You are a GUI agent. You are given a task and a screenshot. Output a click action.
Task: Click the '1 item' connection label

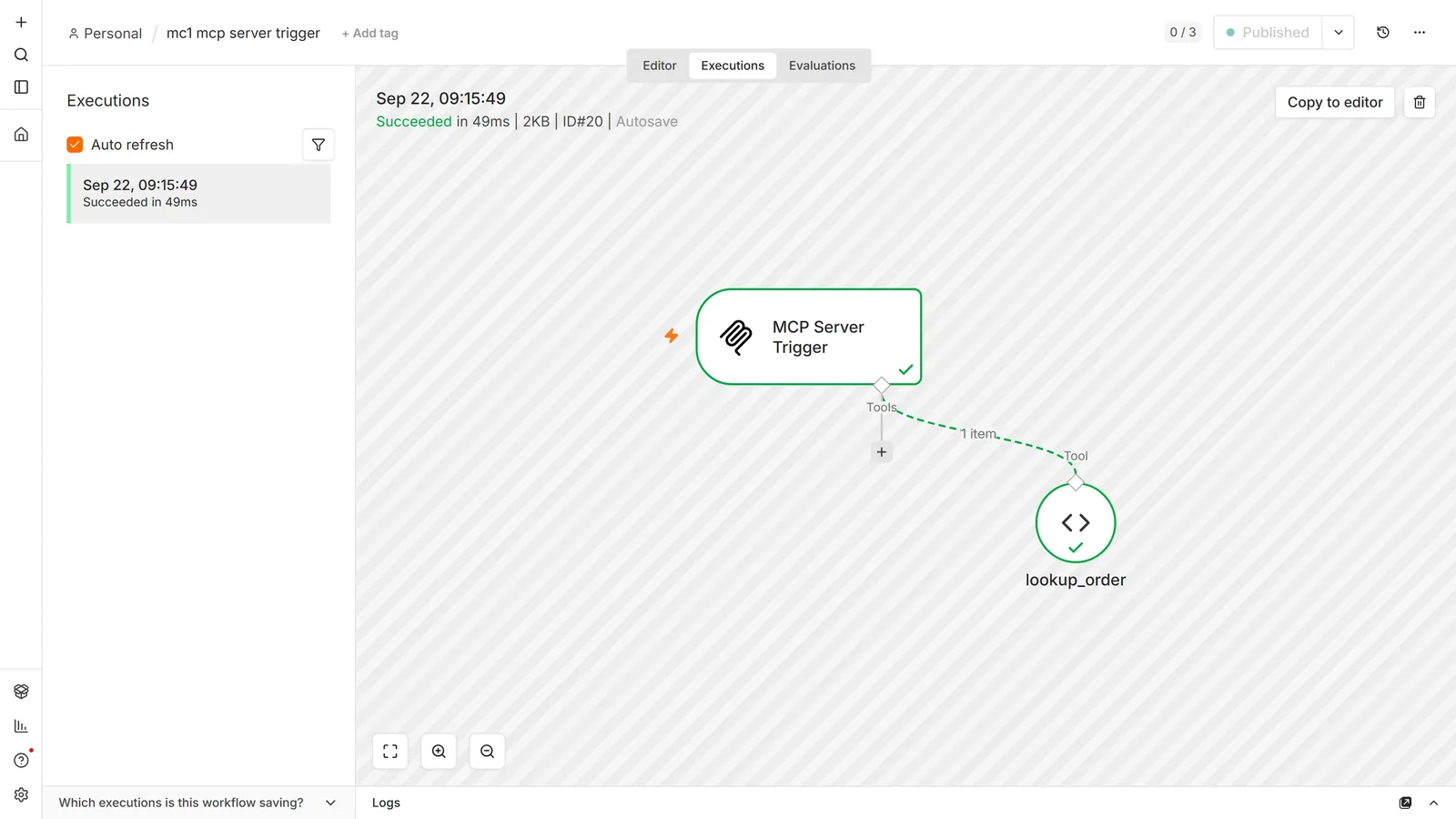(978, 434)
